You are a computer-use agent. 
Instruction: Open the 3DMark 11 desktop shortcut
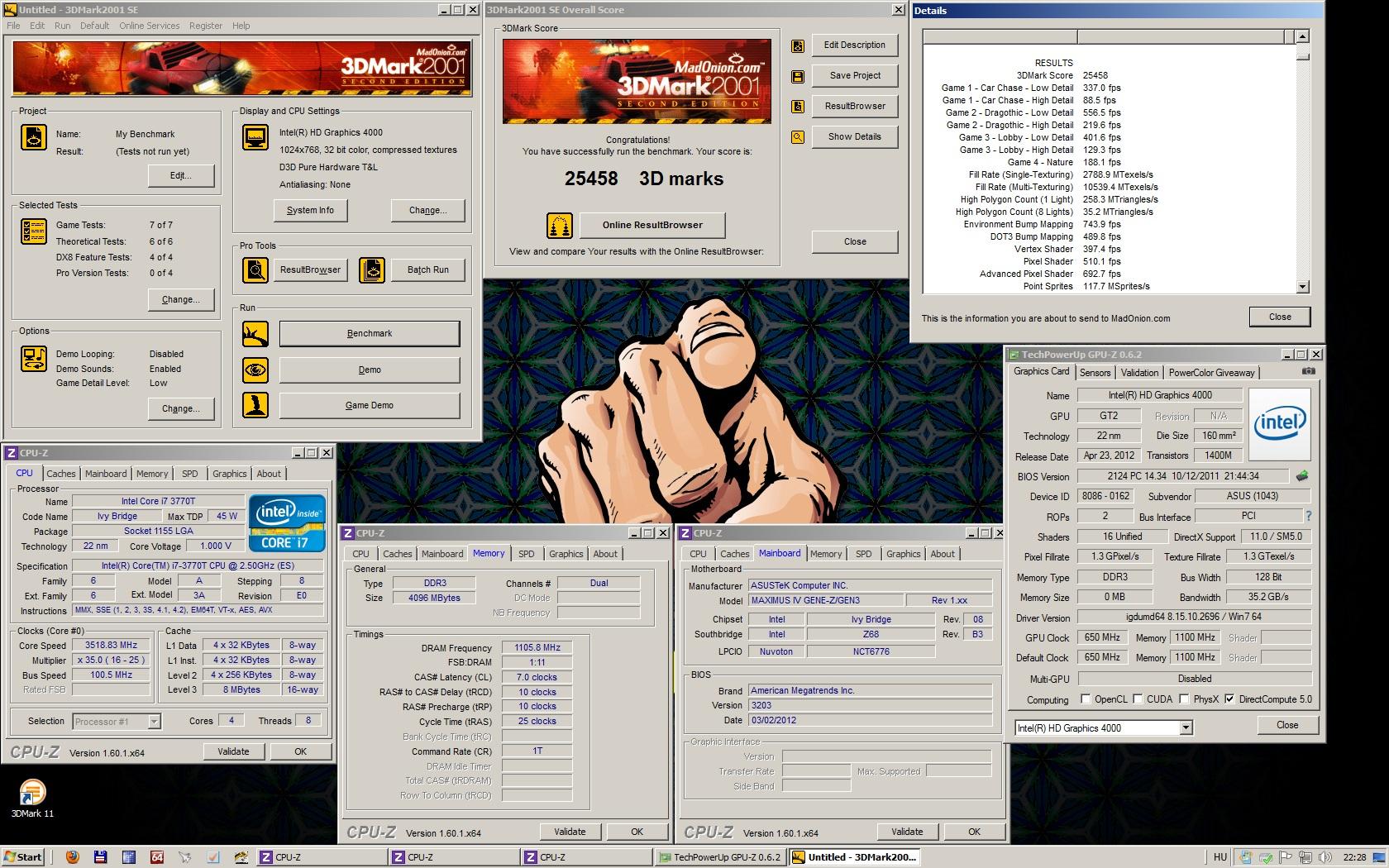[31, 799]
